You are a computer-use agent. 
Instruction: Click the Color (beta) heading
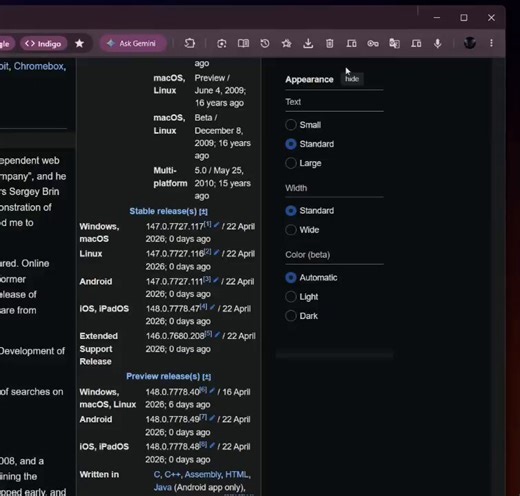307,255
